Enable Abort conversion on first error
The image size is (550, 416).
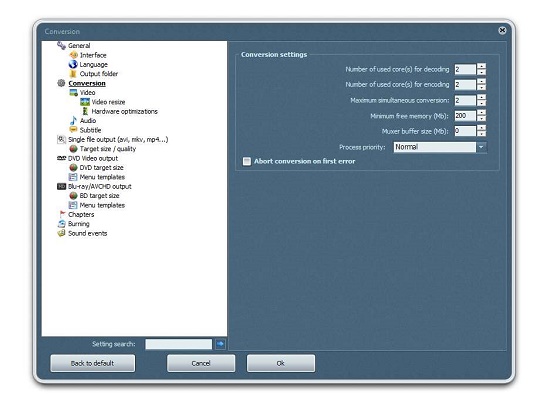(x=247, y=161)
